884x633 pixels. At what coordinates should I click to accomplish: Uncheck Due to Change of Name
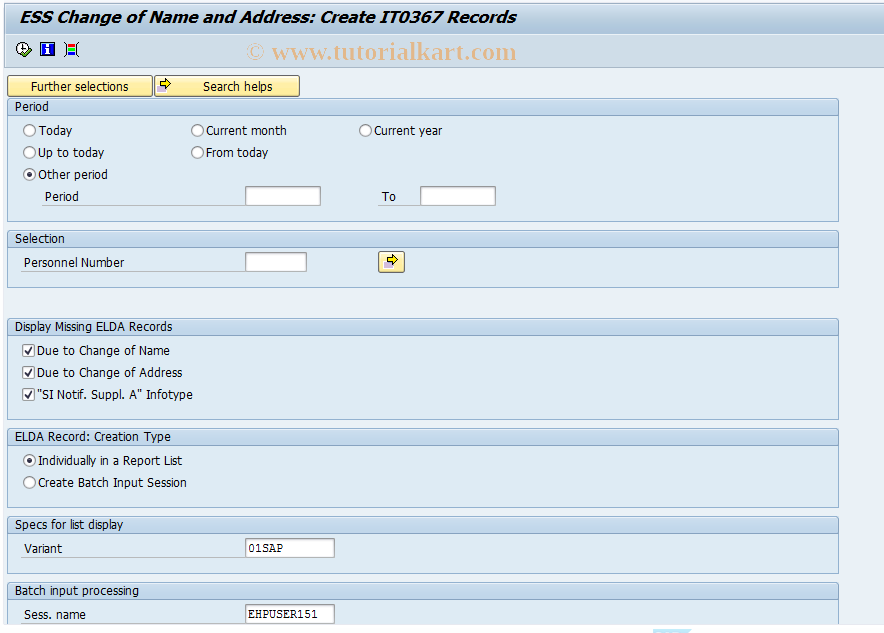(28, 350)
